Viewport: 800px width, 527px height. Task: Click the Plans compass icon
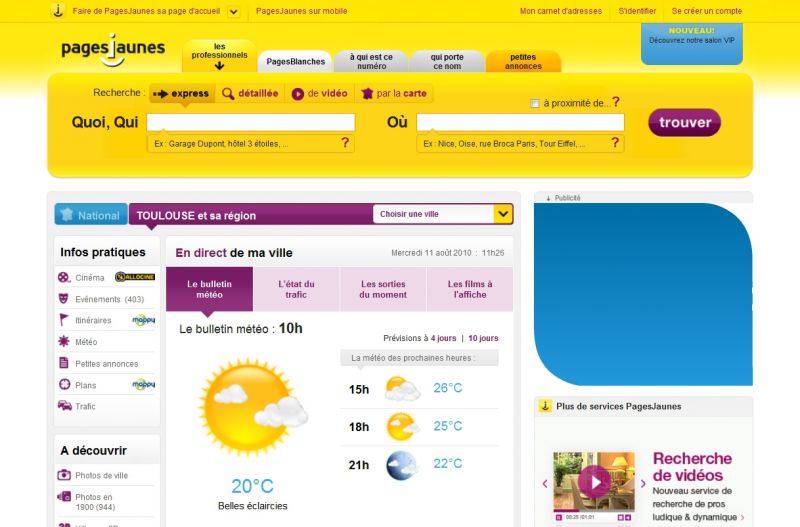coord(64,384)
